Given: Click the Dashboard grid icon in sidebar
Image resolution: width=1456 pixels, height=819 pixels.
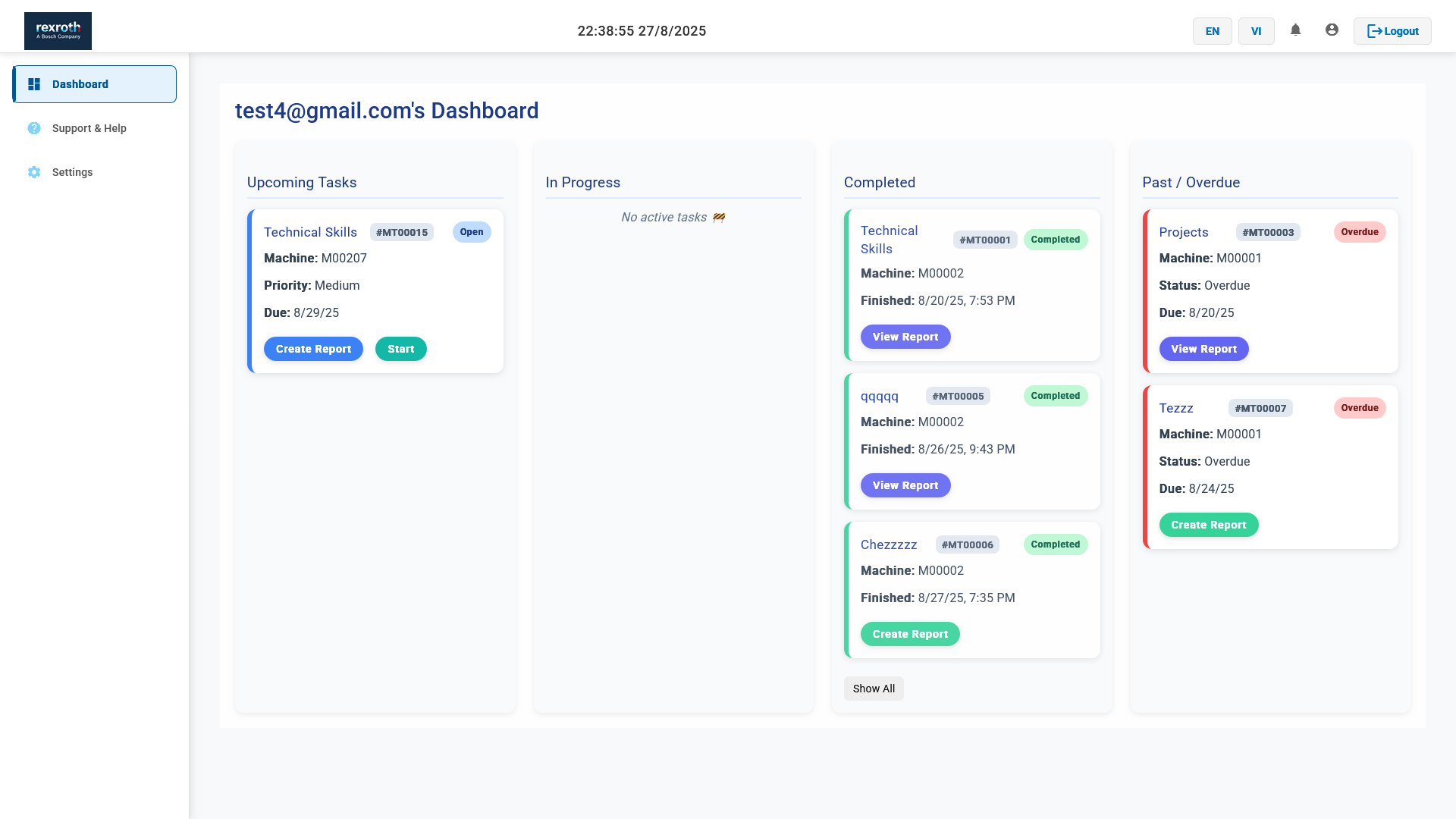Looking at the screenshot, I should point(34,84).
